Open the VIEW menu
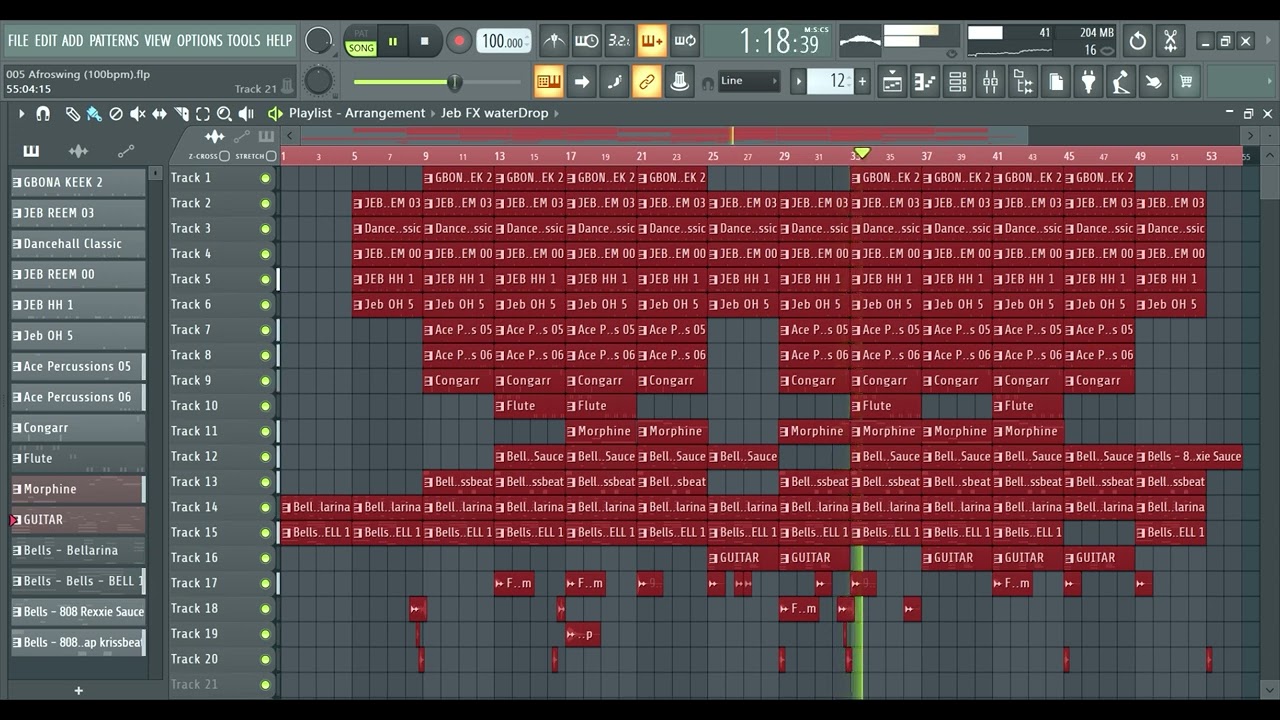Screen dimensions: 1280x720 (x=158, y=41)
